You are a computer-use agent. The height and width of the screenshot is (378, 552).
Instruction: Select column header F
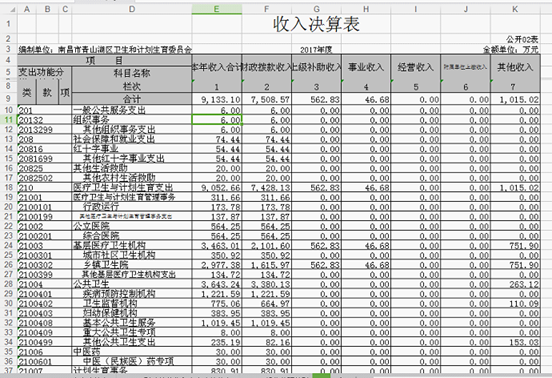(266, 9)
